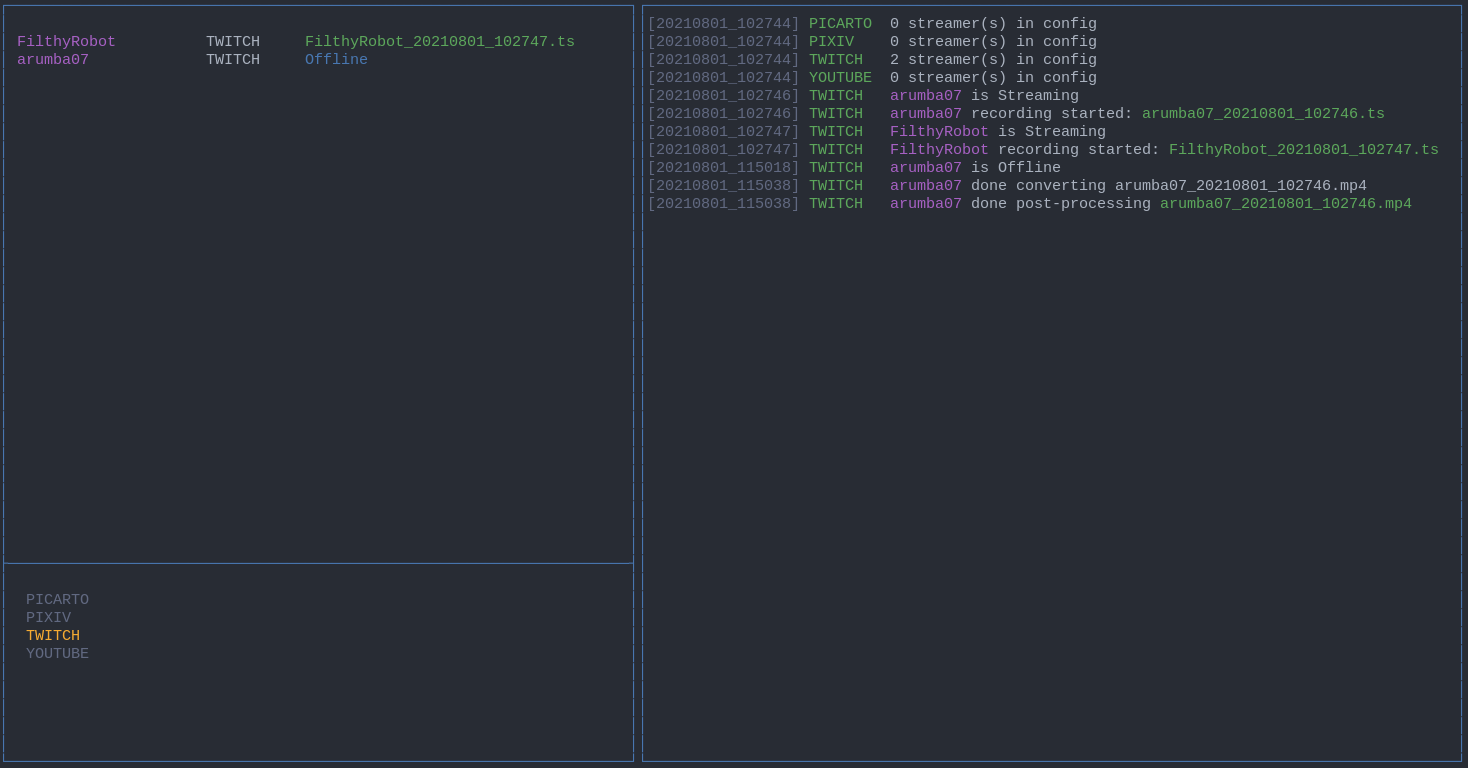1468x768 pixels.
Task: Click the highlighted orange TWITCH site entry
Action: (53, 636)
